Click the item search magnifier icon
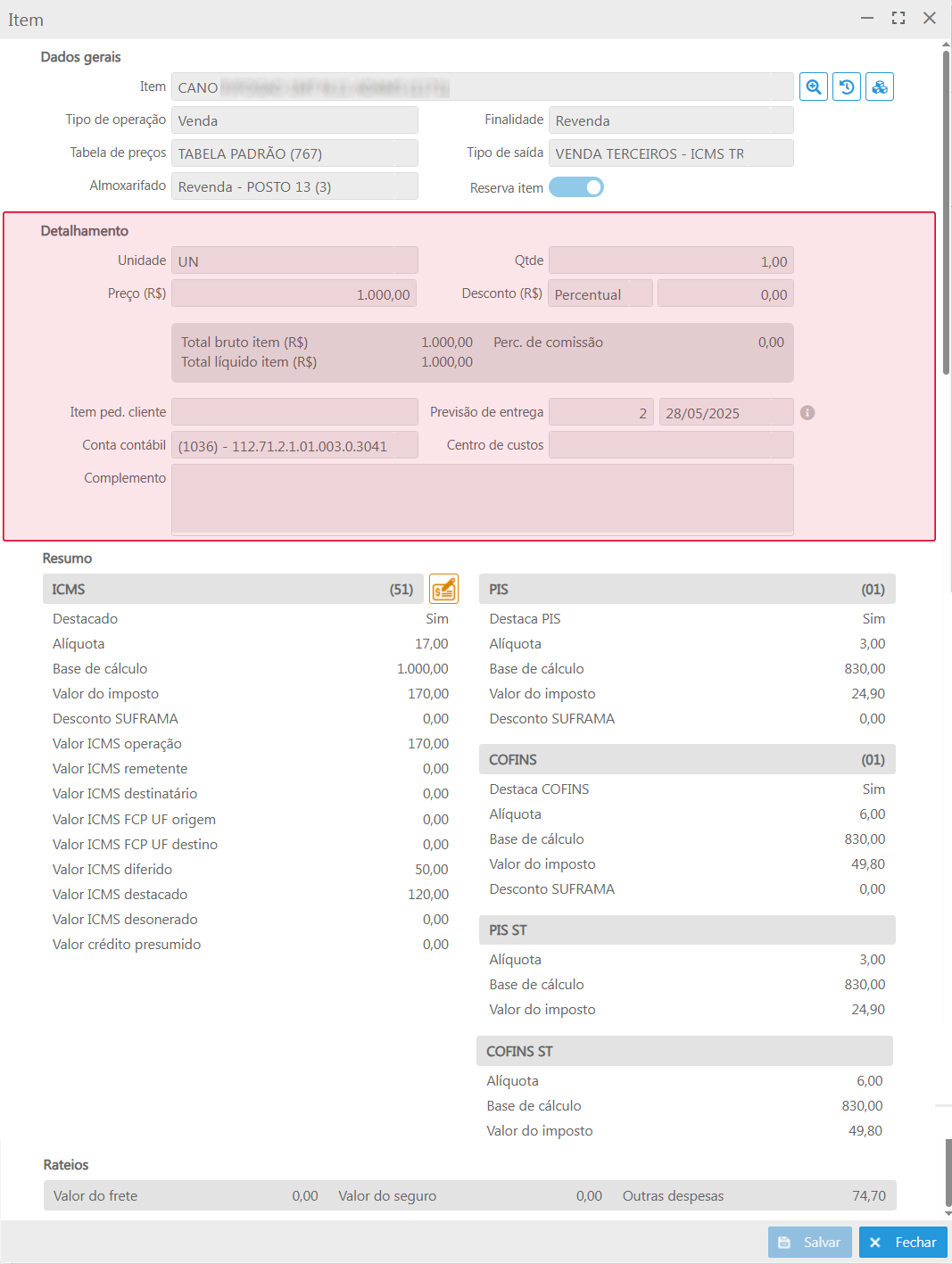Screen dimensions: 952x1264 click(814, 87)
